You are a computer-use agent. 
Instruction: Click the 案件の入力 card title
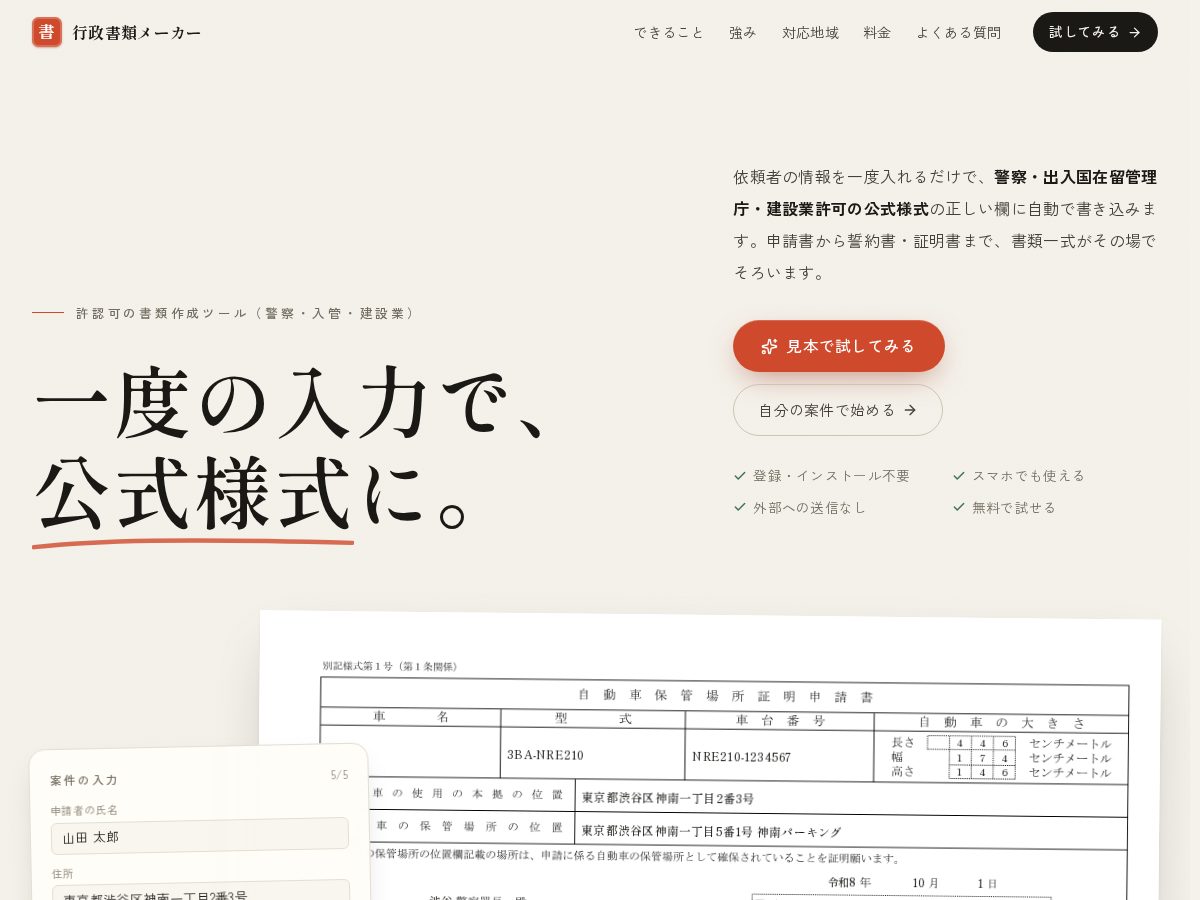tap(84, 780)
